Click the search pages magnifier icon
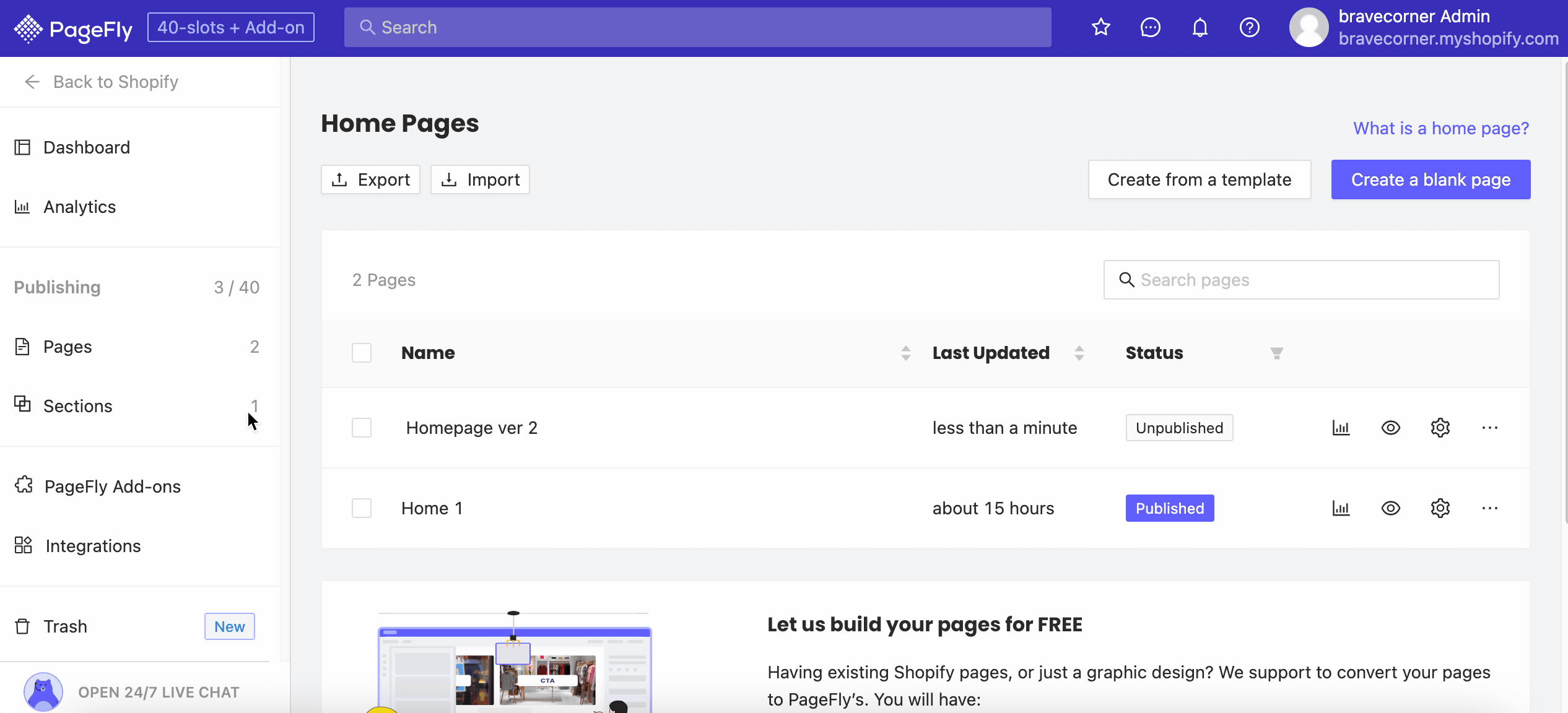This screenshot has width=1568, height=713. pos(1126,280)
